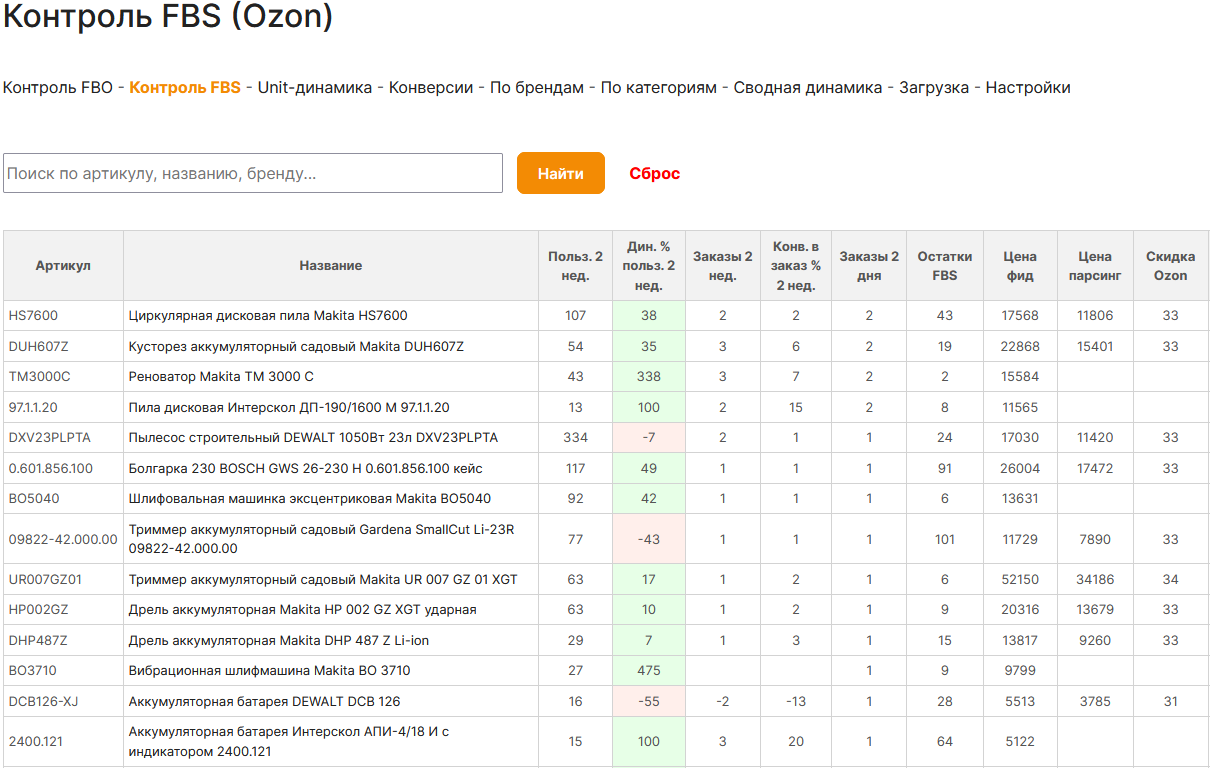Click name Дрель Makita DHP 487 Z Li-ion
This screenshot has height=768, width=1210.
pos(279,641)
